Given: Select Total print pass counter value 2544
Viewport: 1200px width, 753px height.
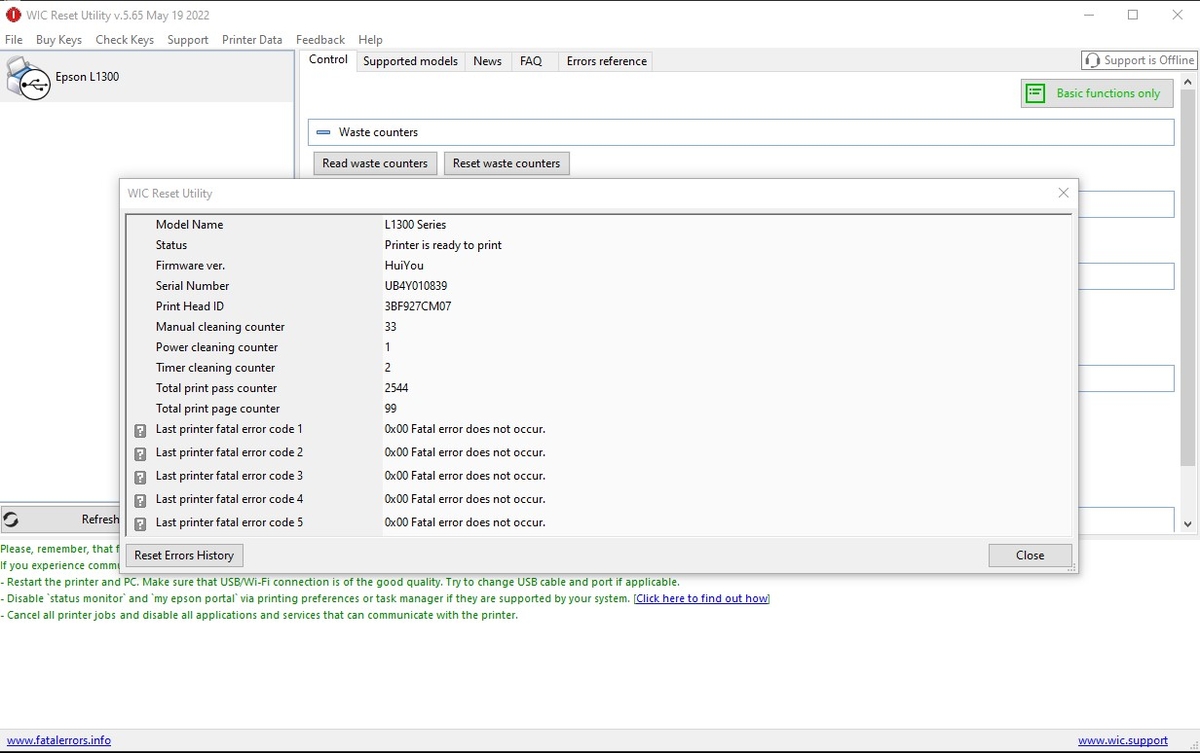Looking at the screenshot, I should [x=396, y=388].
